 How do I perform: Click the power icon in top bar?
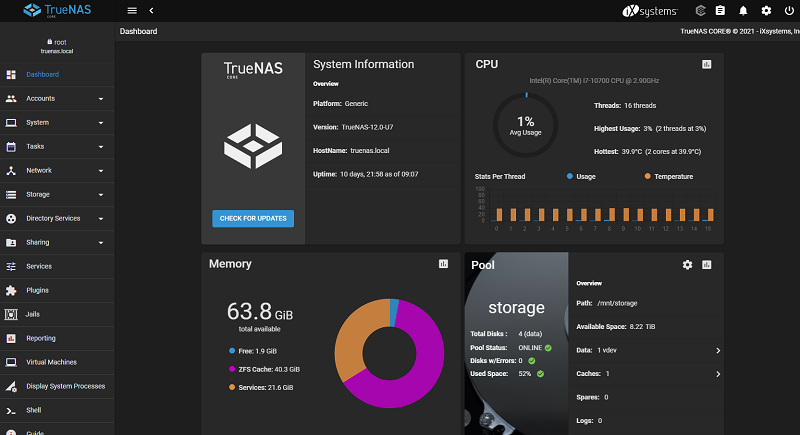click(x=789, y=10)
